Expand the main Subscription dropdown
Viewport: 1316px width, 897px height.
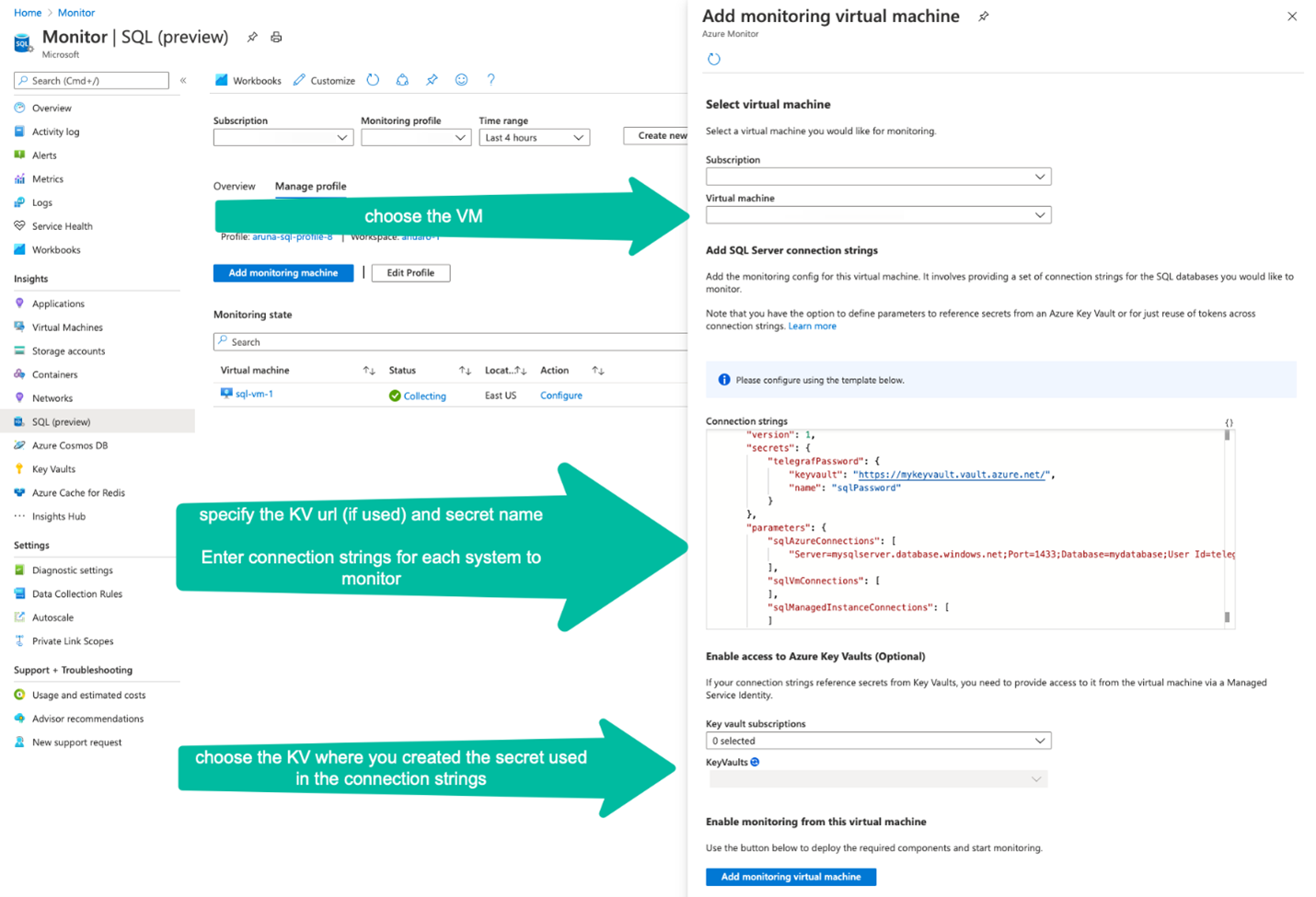(x=283, y=137)
